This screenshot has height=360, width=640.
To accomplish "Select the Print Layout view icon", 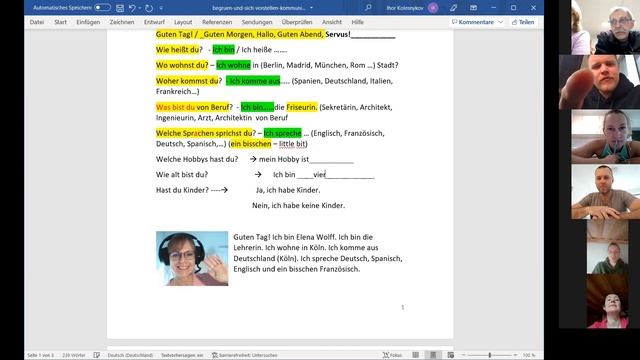I will (433, 355).
